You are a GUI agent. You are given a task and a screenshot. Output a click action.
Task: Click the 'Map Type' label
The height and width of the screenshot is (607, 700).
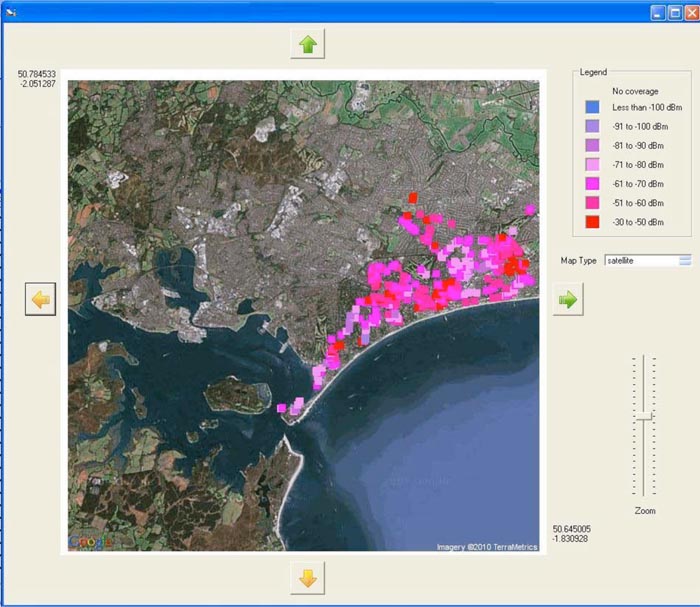579,261
